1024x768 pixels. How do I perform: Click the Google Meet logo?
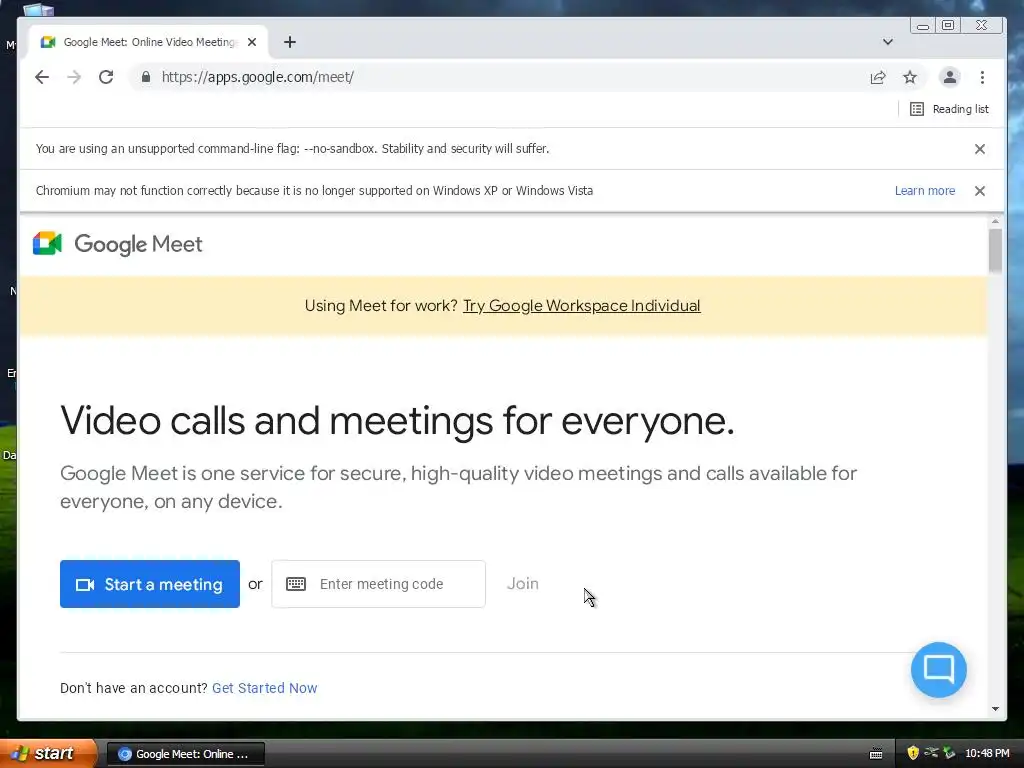click(118, 244)
